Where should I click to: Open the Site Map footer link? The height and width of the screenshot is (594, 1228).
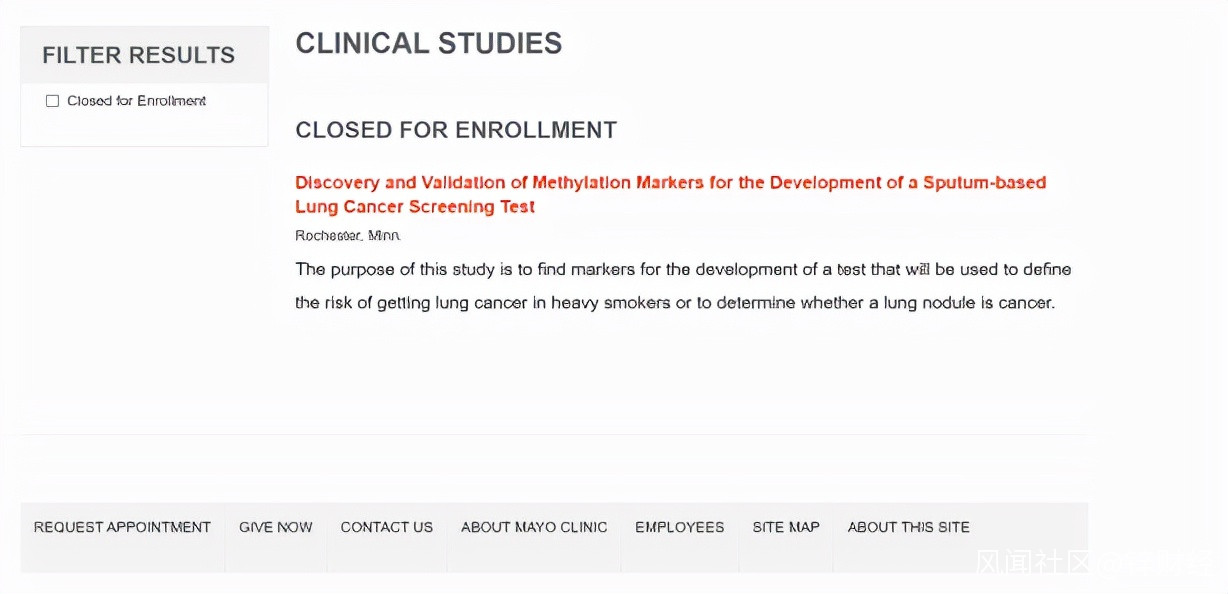click(x=786, y=527)
